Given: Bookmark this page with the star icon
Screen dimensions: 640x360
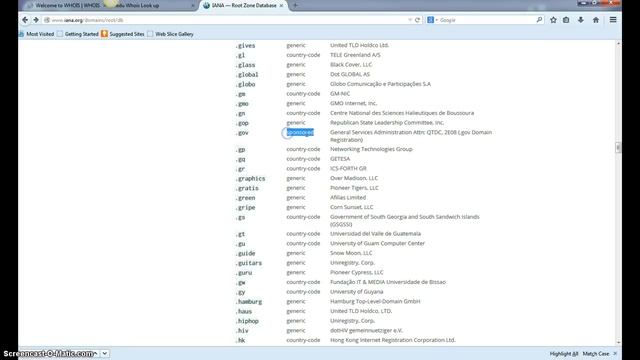Looking at the screenshot, I should click(553, 20).
